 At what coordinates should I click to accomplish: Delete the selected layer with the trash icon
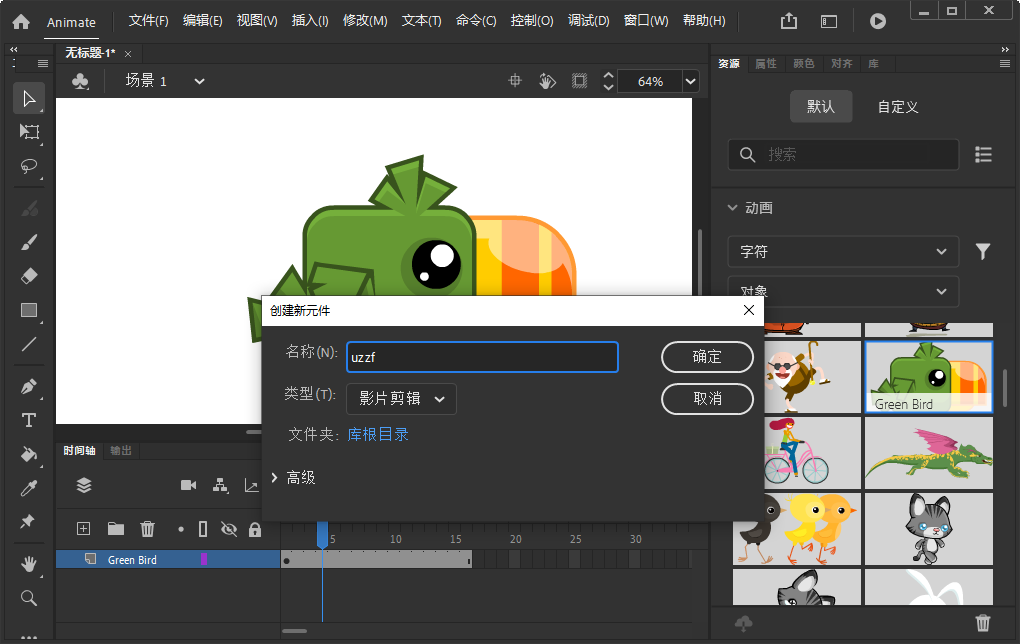pyautogui.click(x=147, y=528)
